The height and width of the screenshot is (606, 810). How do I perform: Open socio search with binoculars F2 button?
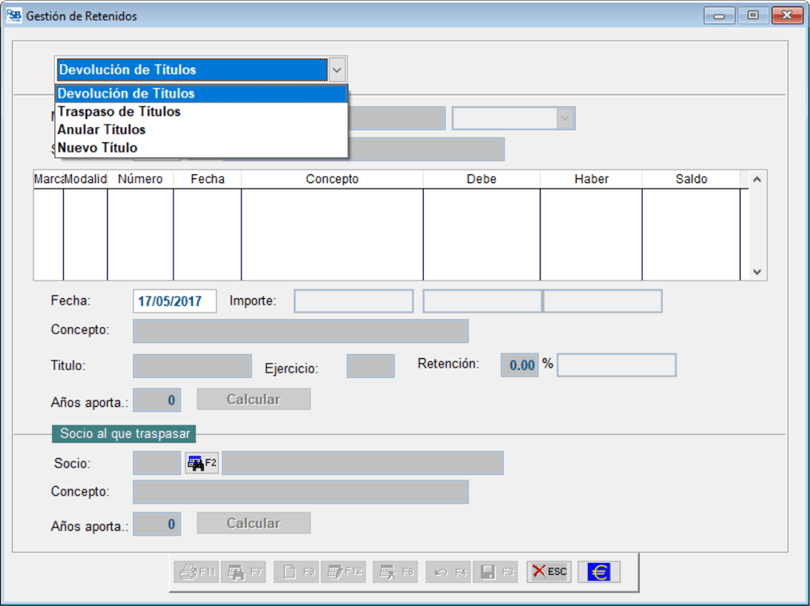pos(201,463)
